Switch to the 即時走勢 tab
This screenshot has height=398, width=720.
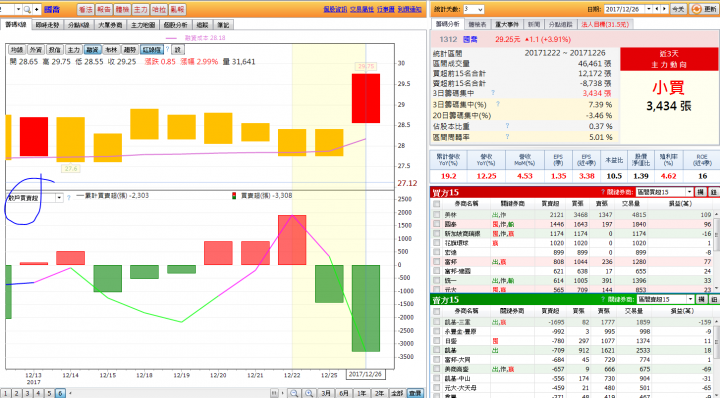tap(47, 25)
